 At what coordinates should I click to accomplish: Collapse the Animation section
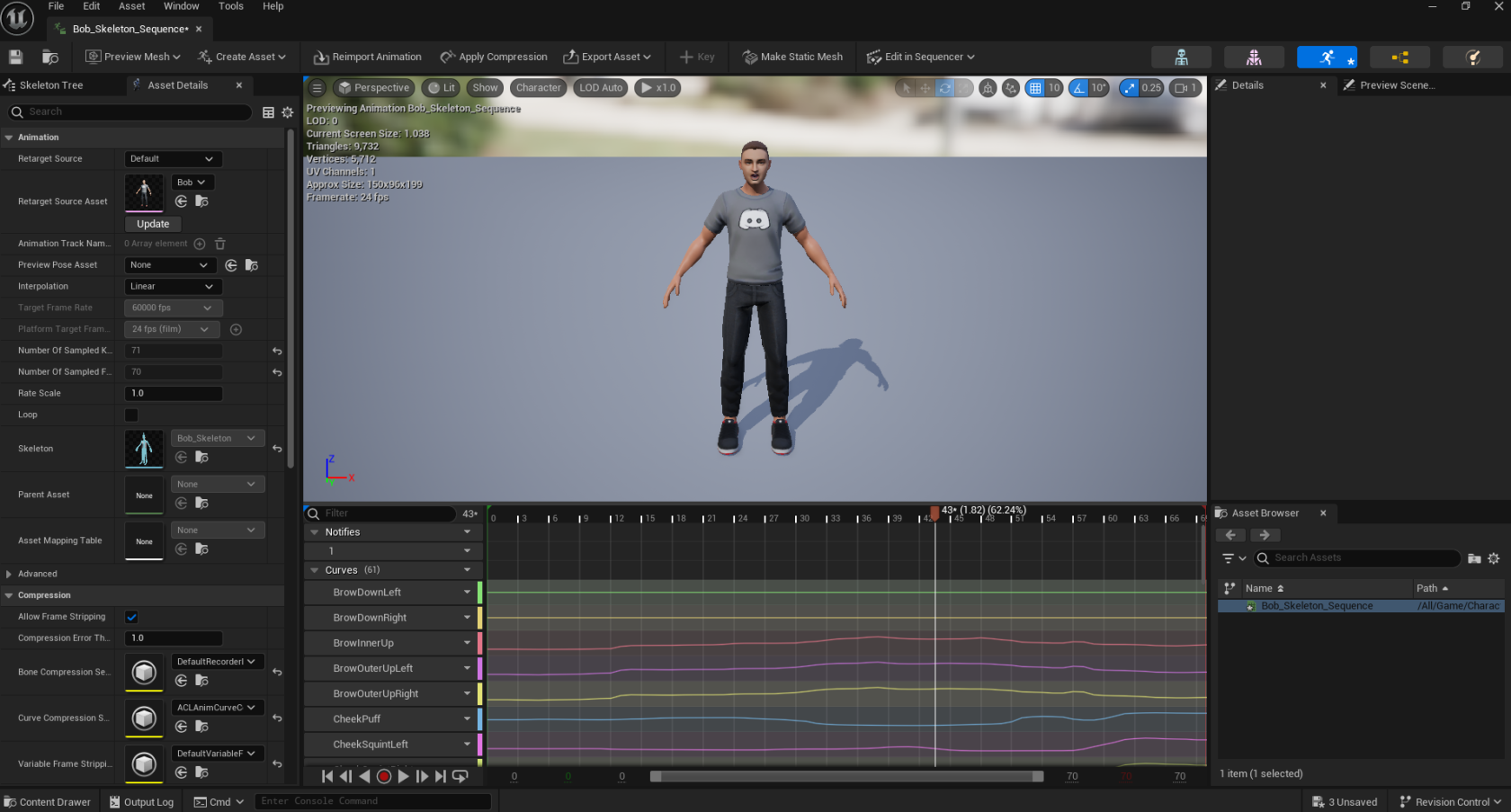(9, 138)
